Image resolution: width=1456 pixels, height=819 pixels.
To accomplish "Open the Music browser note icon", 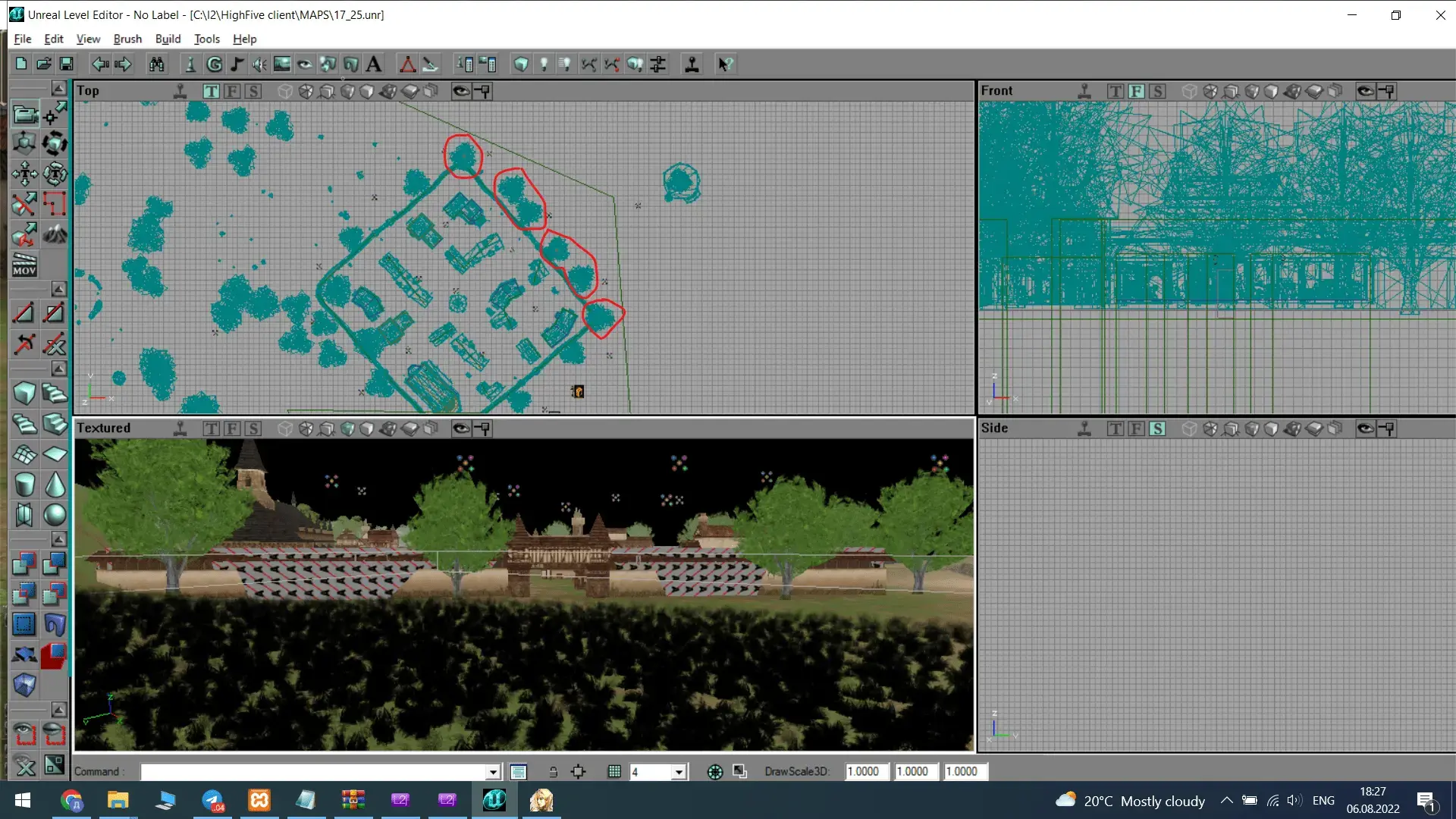I will 237,64.
